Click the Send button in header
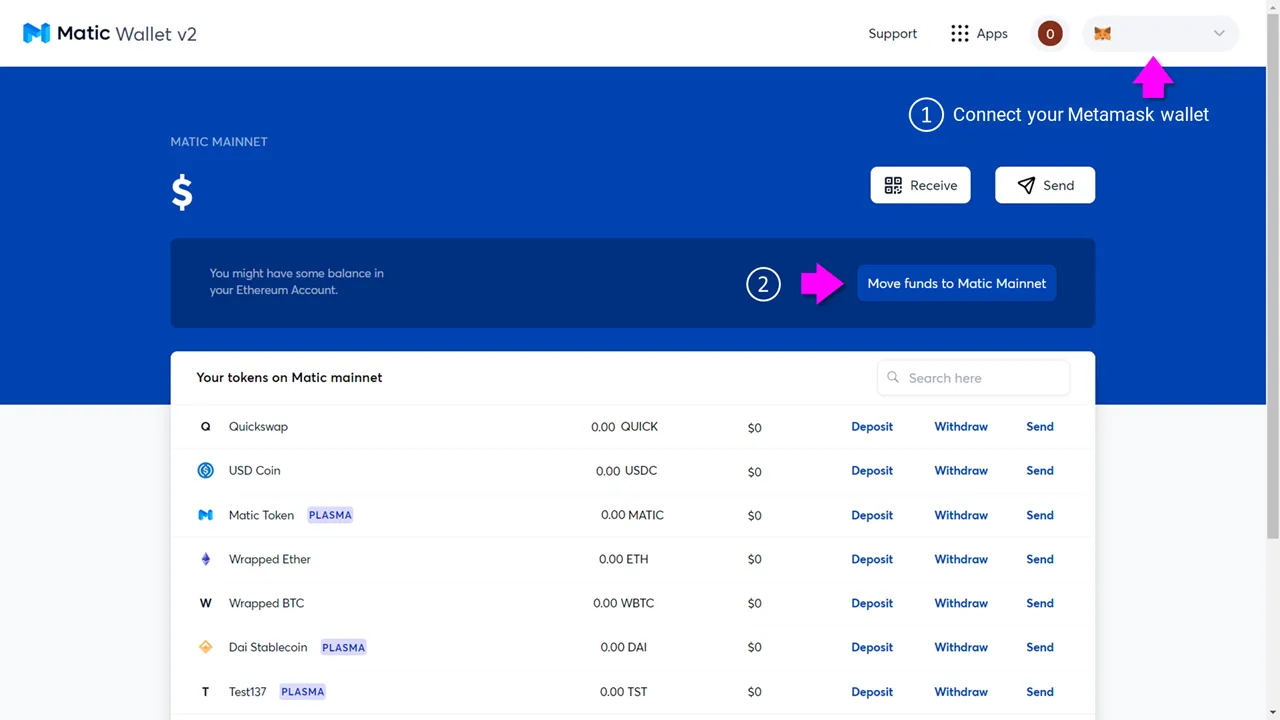The width and height of the screenshot is (1280, 720). [1045, 185]
